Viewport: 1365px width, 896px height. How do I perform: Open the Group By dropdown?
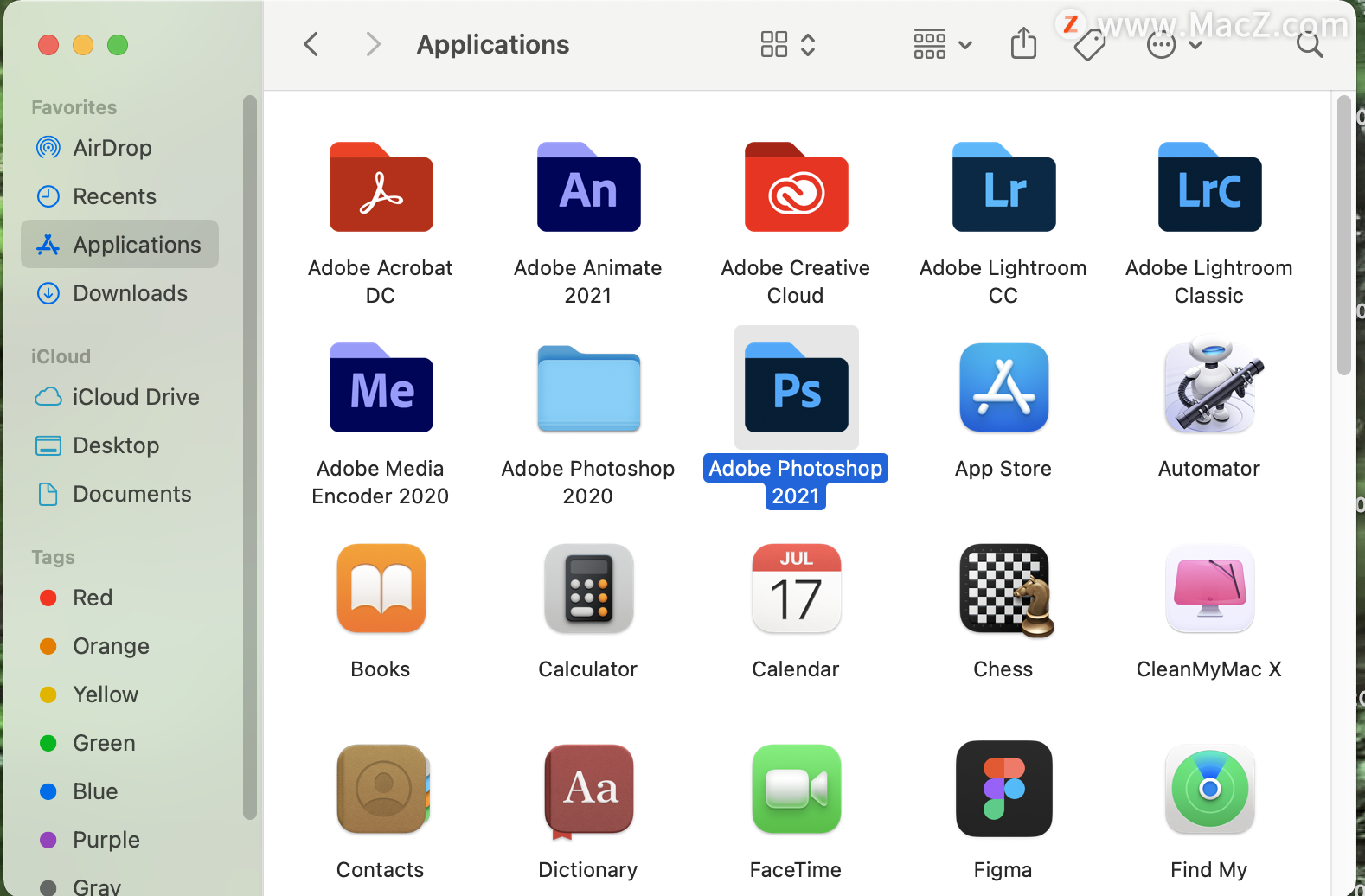tap(943, 44)
